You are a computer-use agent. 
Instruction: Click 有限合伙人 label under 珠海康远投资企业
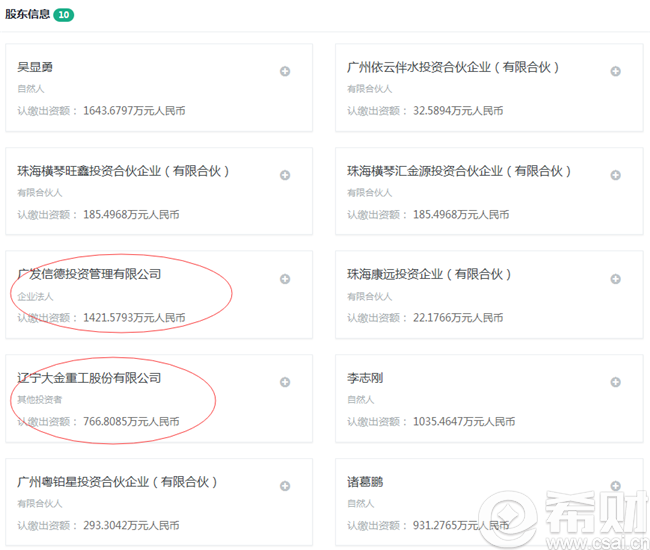click(369, 296)
